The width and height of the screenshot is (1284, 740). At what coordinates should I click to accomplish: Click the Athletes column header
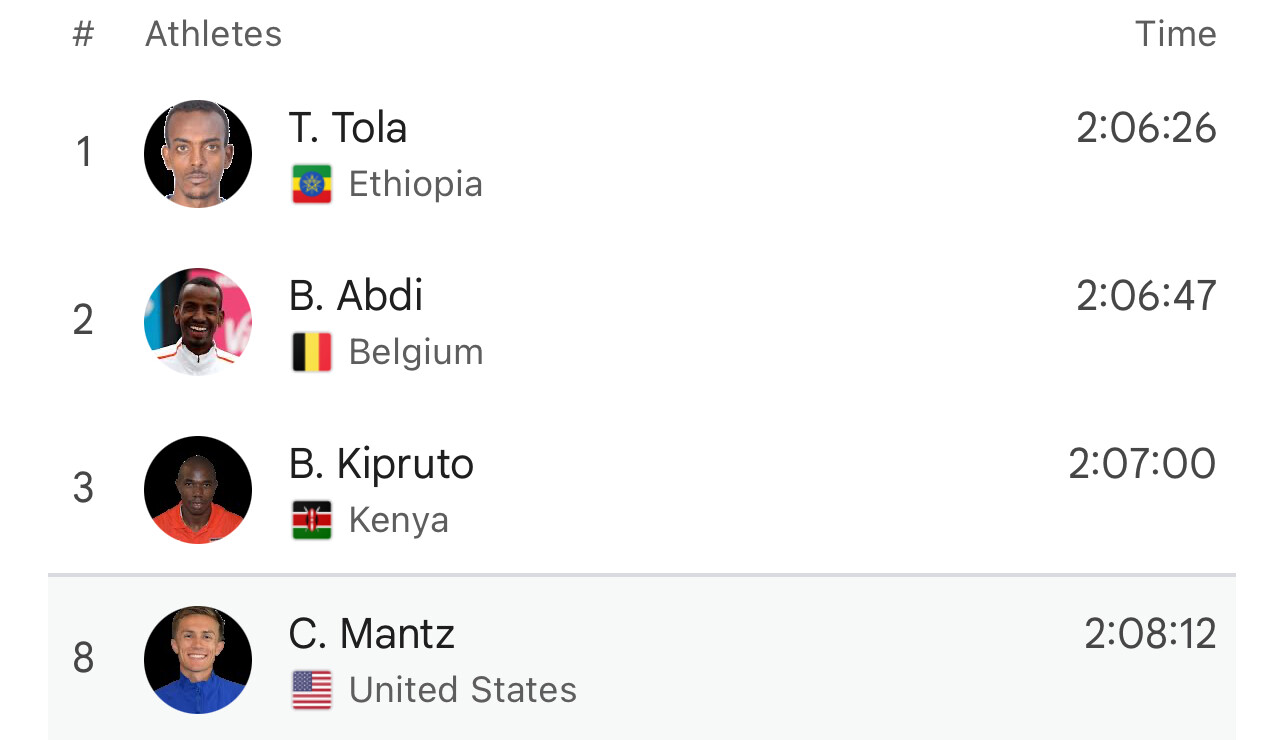pos(214,34)
